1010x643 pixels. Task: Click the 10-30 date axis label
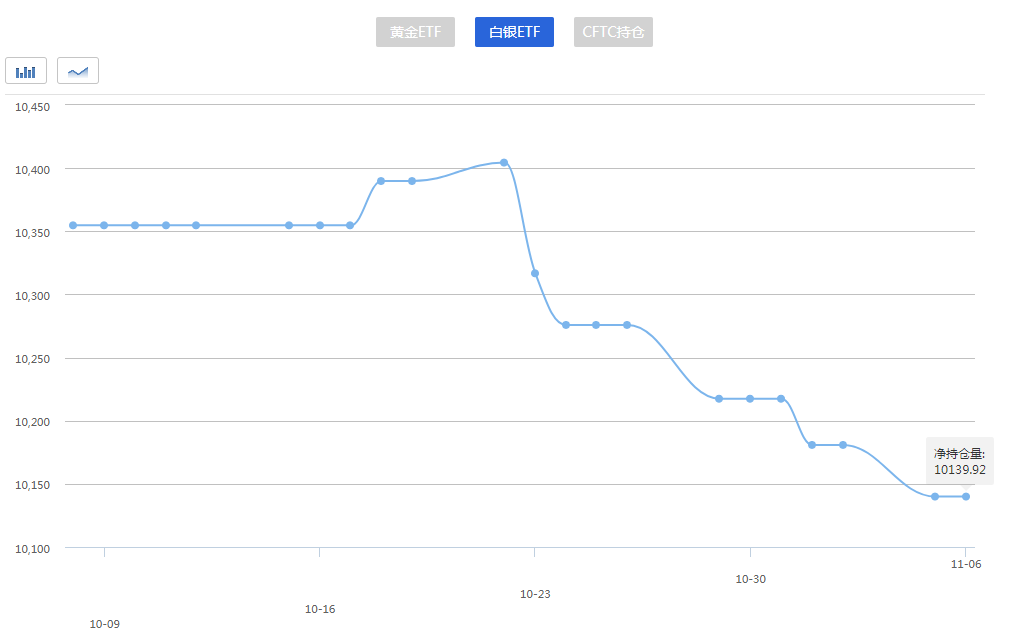tap(750, 579)
